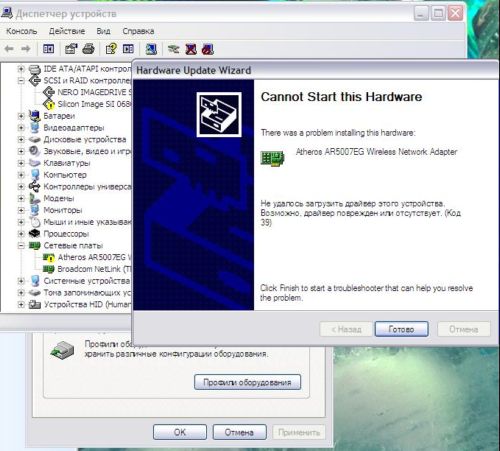Expand the Батареи node
The width and height of the screenshot is (500, 451).
[21, 116]
